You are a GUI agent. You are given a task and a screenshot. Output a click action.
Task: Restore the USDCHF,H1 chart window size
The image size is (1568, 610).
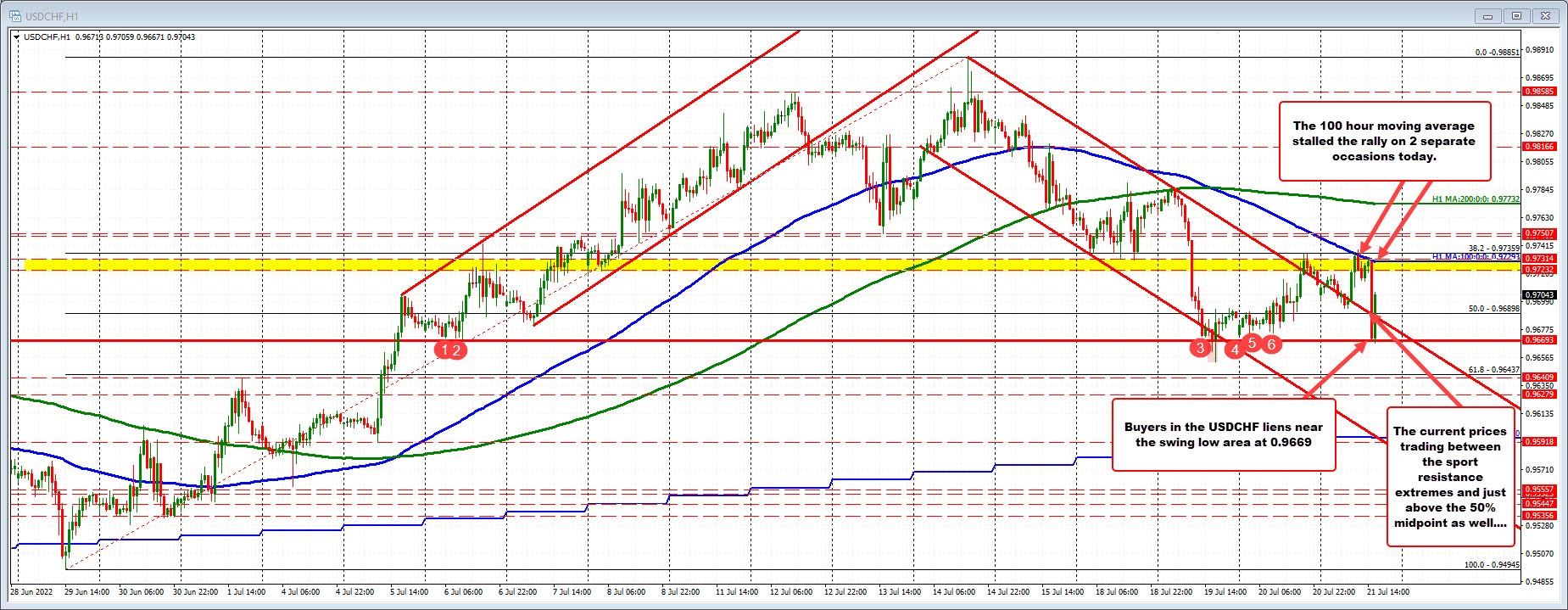(1518, 15)
